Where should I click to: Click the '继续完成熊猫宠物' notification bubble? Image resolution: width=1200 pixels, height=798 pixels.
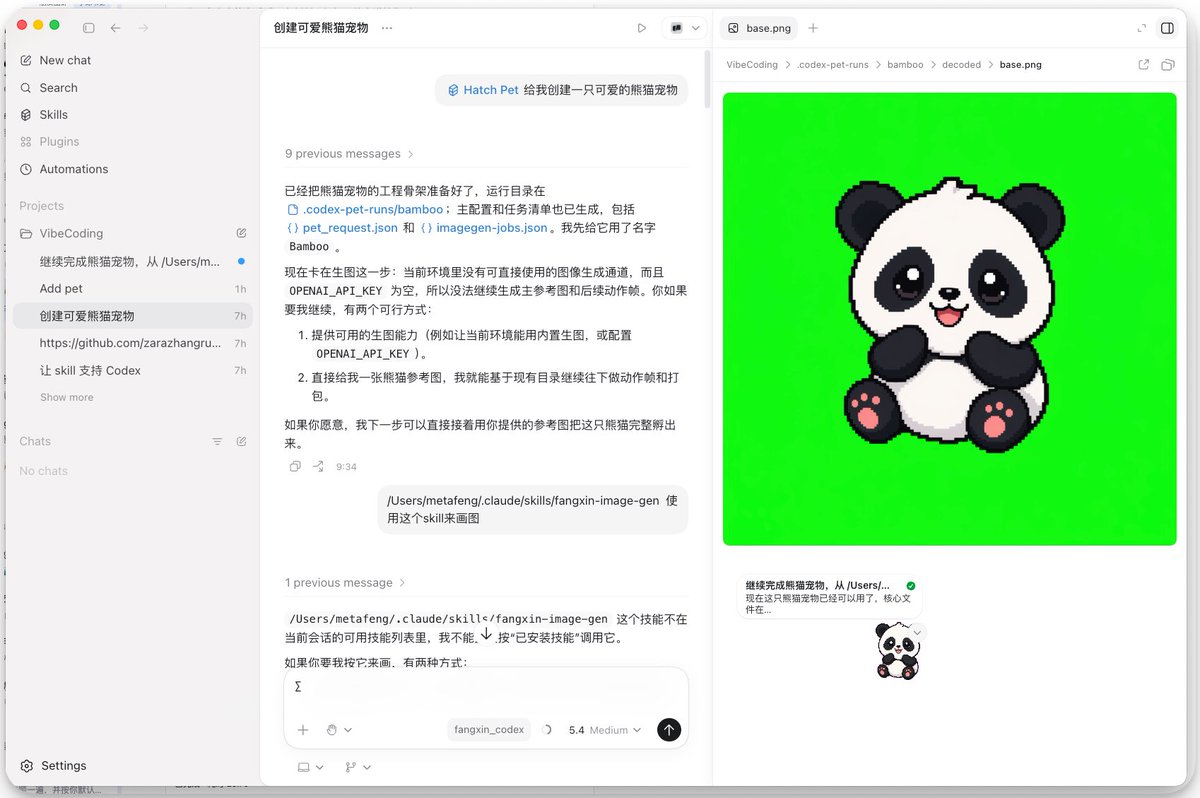[830, 597]
